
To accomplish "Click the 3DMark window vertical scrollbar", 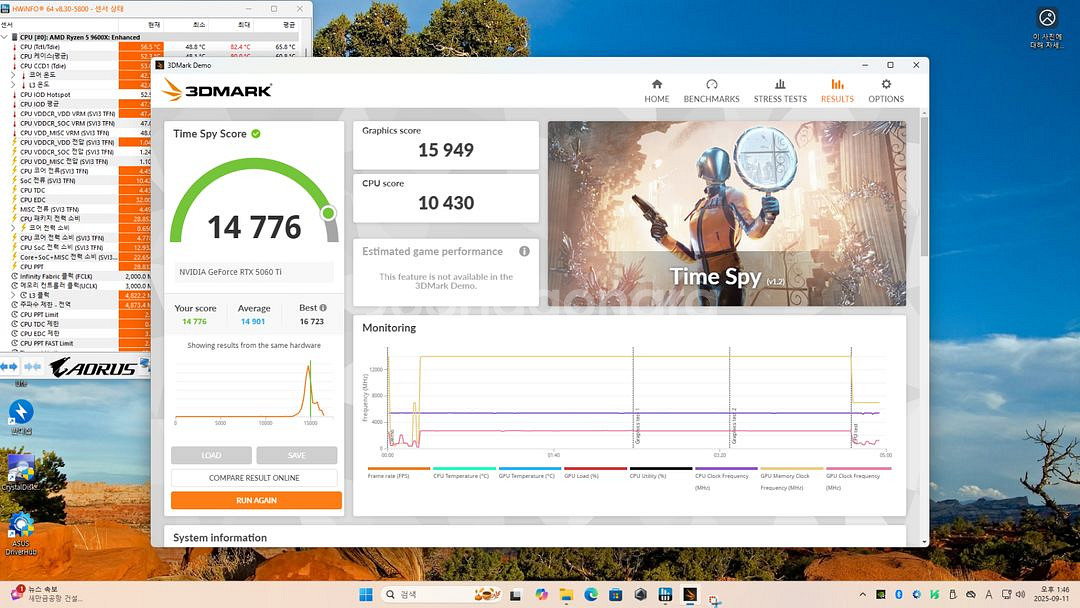I will [x=924, y=187].
